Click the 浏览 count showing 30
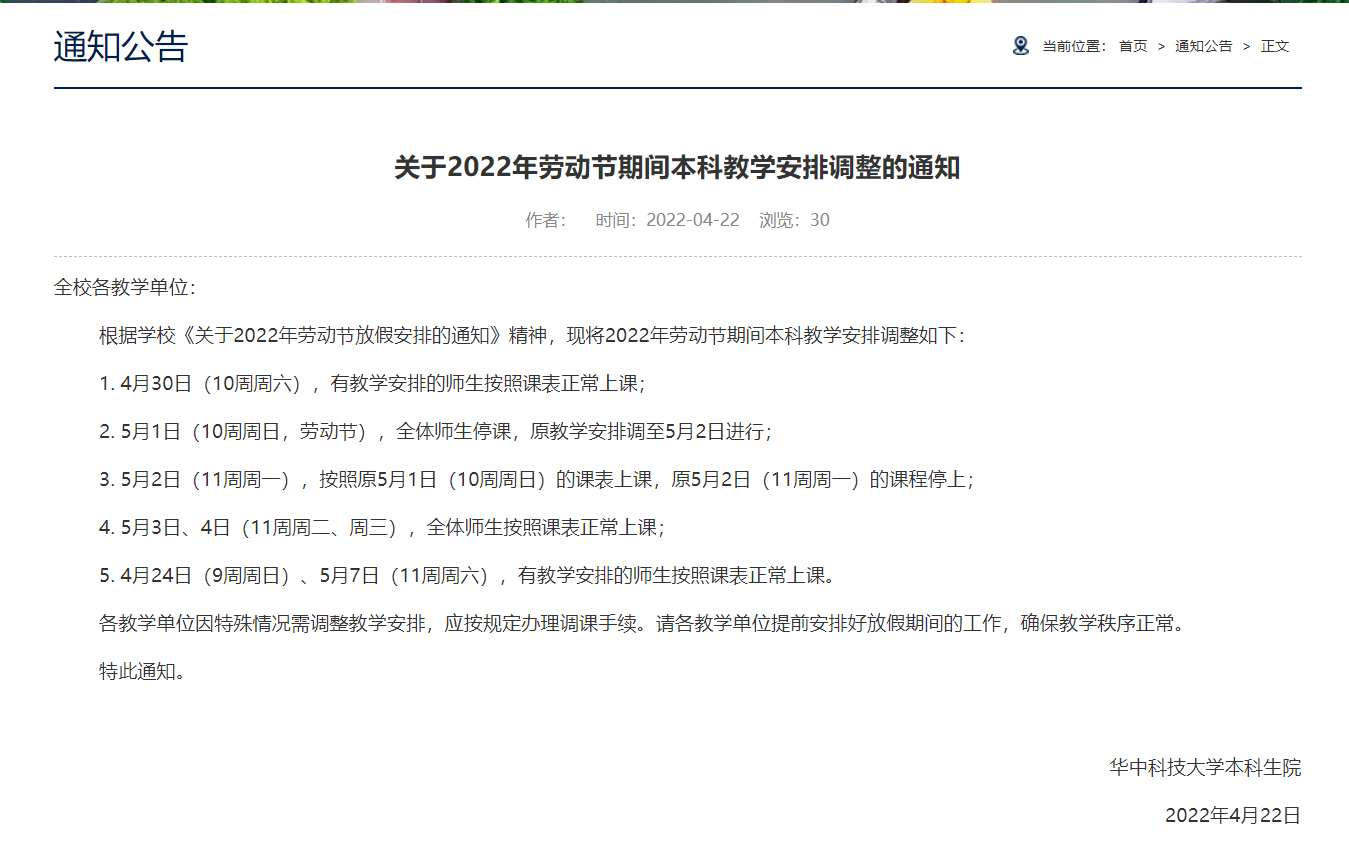This screenshot has width=1349, height=843. [794, 220]
